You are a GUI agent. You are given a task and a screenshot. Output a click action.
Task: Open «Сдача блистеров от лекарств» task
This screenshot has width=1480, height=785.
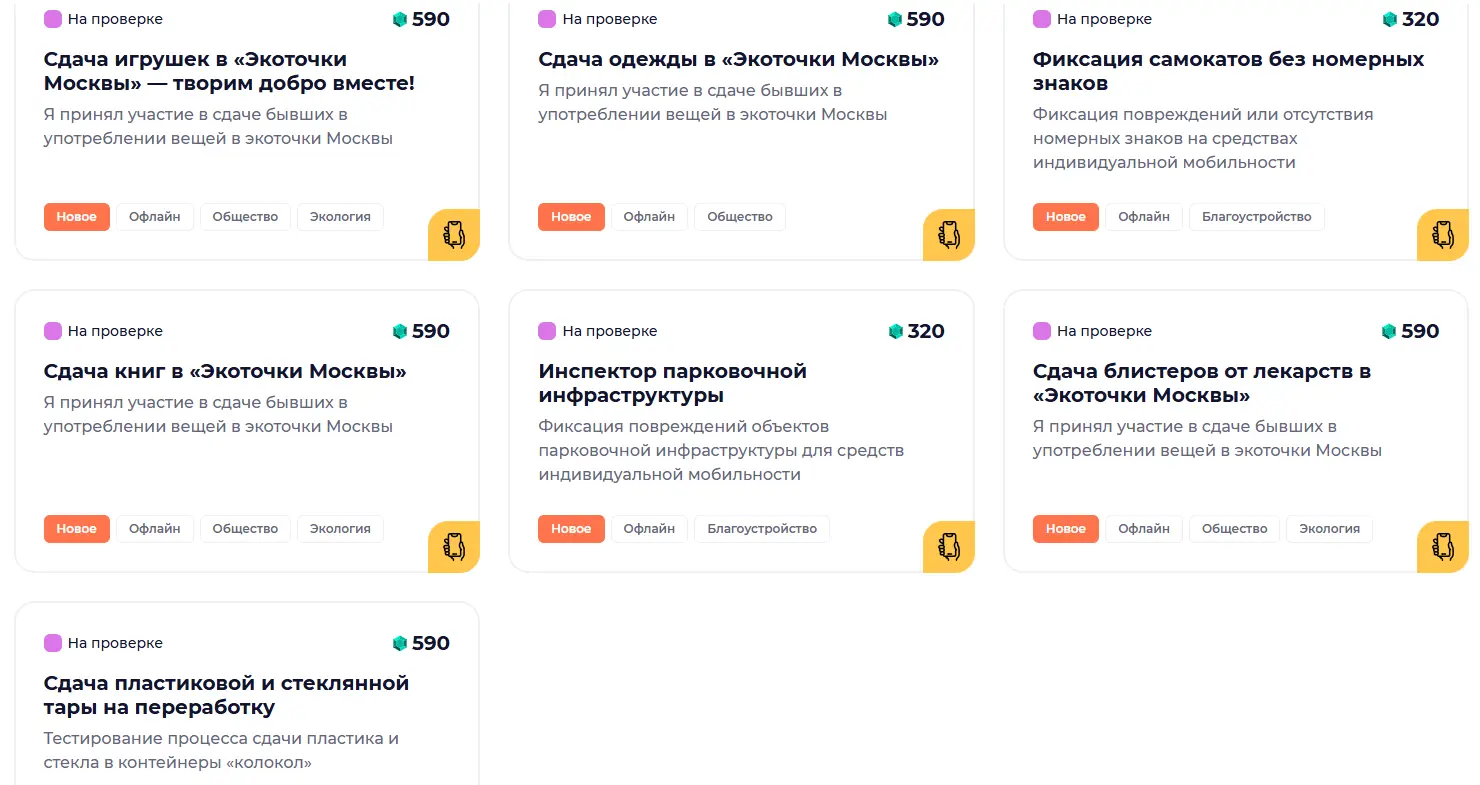(1201, 383)
